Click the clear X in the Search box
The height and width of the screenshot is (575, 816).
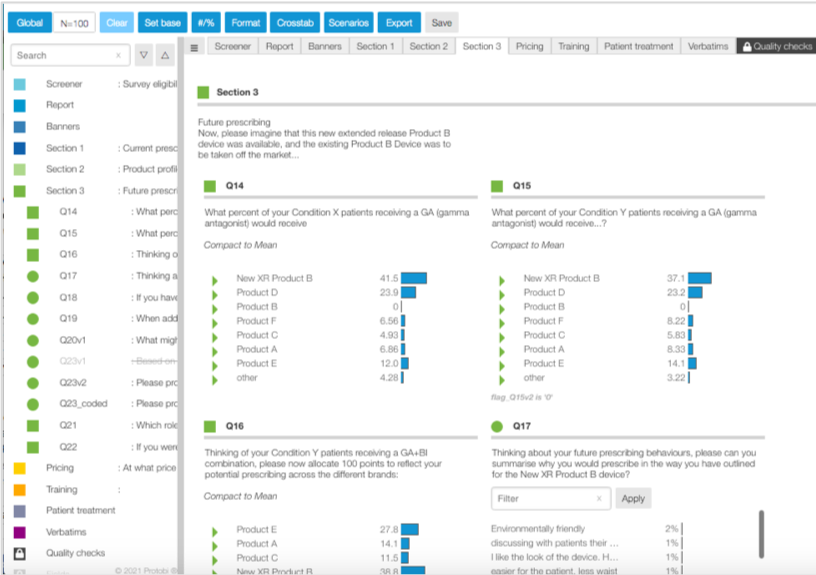pos(118,56)
